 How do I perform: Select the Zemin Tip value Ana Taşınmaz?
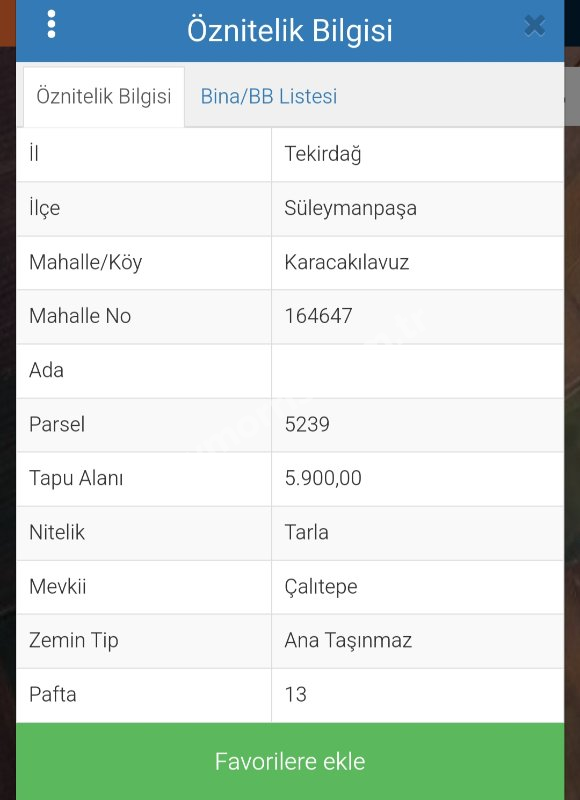[348, 641]
